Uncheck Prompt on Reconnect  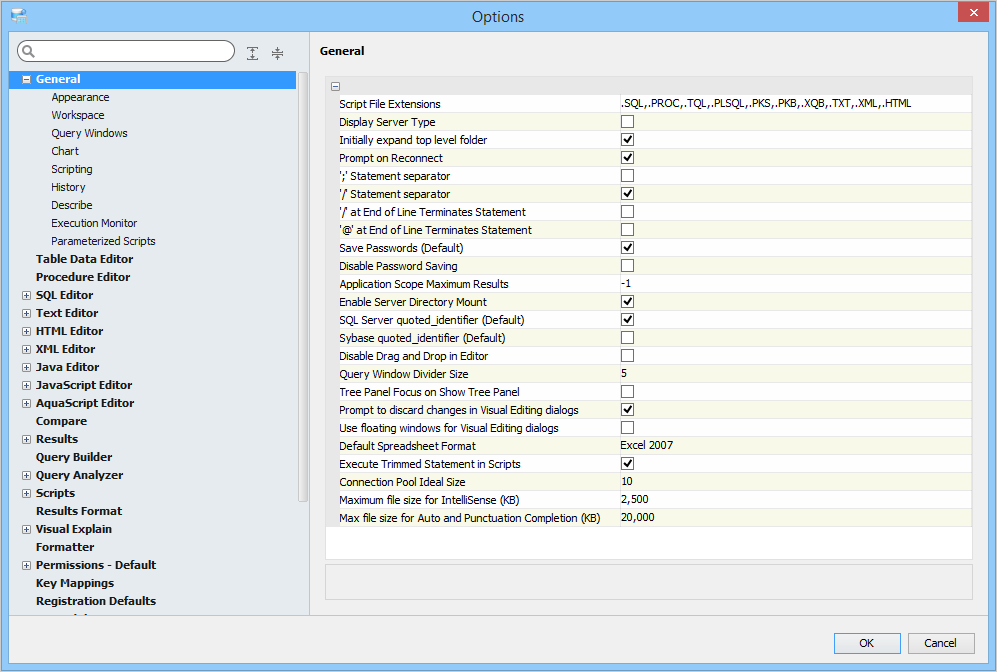(627, 158)
